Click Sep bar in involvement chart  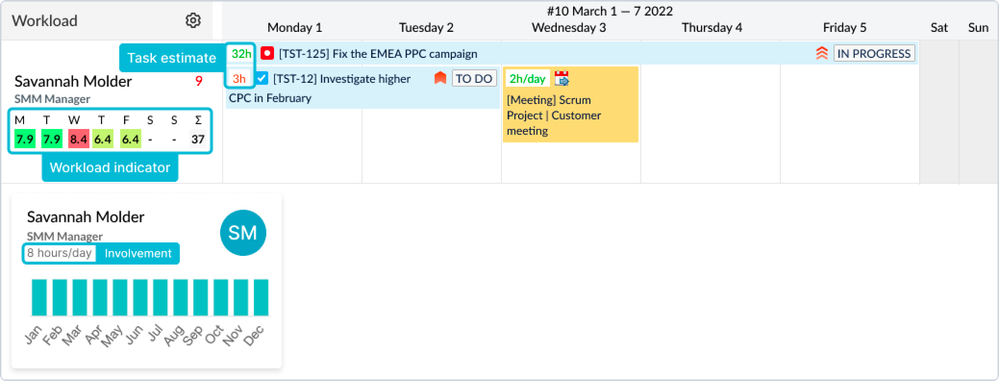coord(201,297)
